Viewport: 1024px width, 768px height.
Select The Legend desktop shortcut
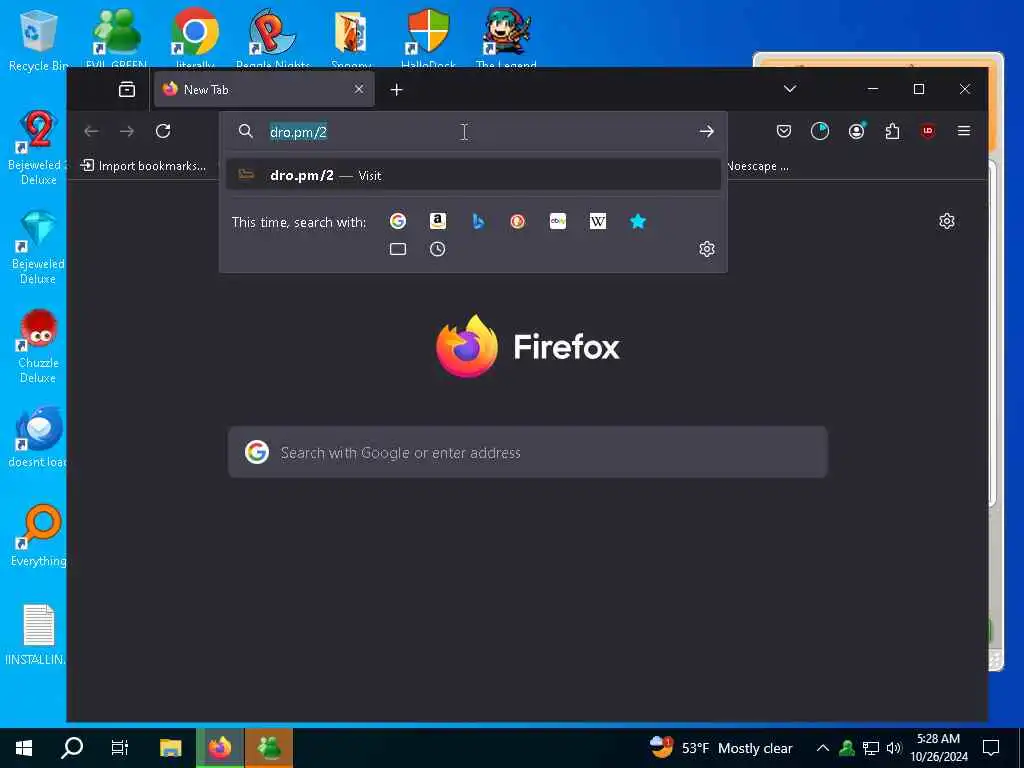[506, 39]
